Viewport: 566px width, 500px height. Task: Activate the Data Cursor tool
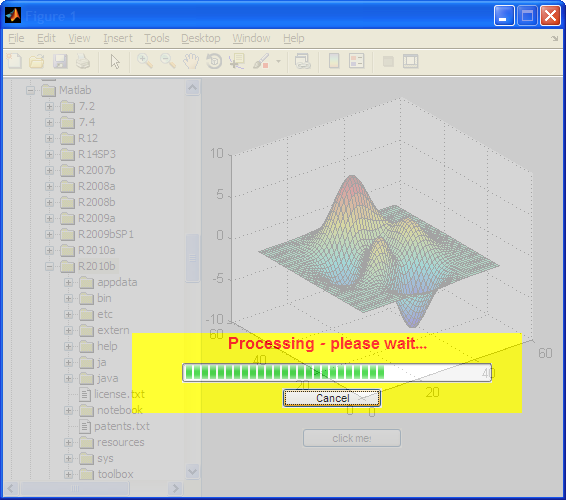[x=237, y=61]
